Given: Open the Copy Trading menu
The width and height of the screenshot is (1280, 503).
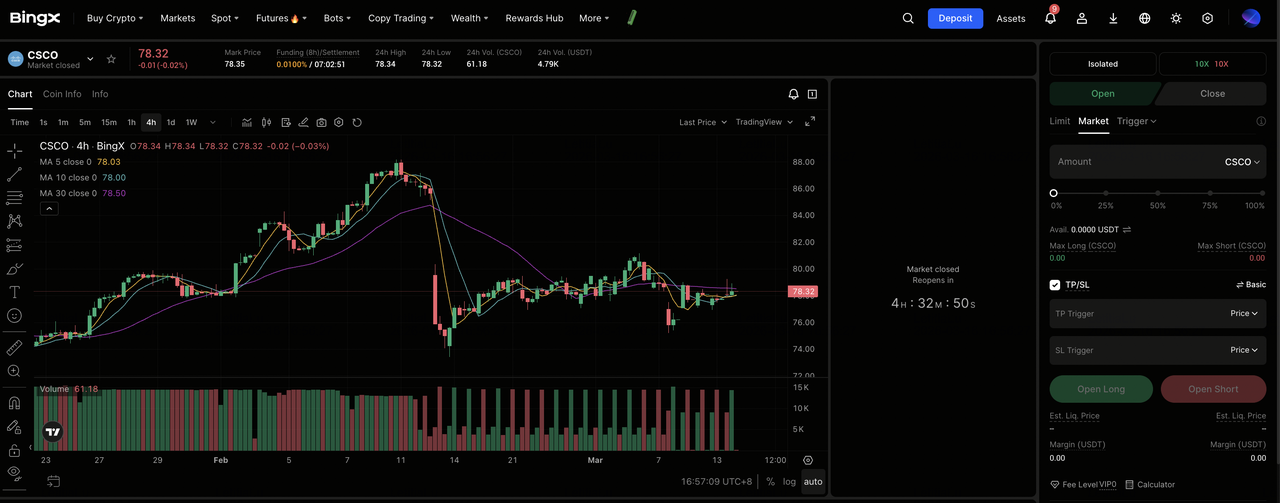Looking at the screenshot, I should (400, 18).
